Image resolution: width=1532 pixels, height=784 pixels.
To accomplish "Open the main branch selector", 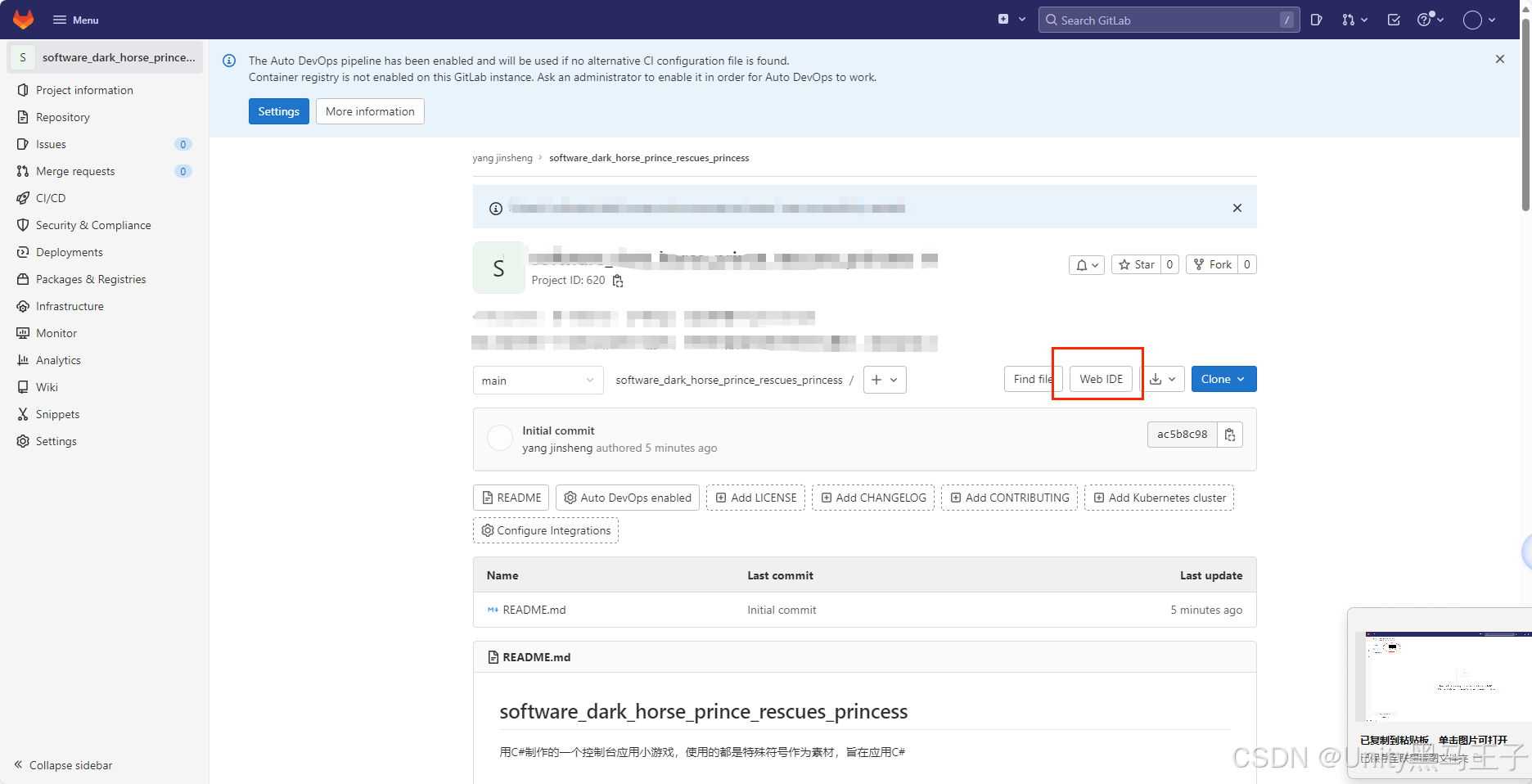I will [x=538, y=380].
